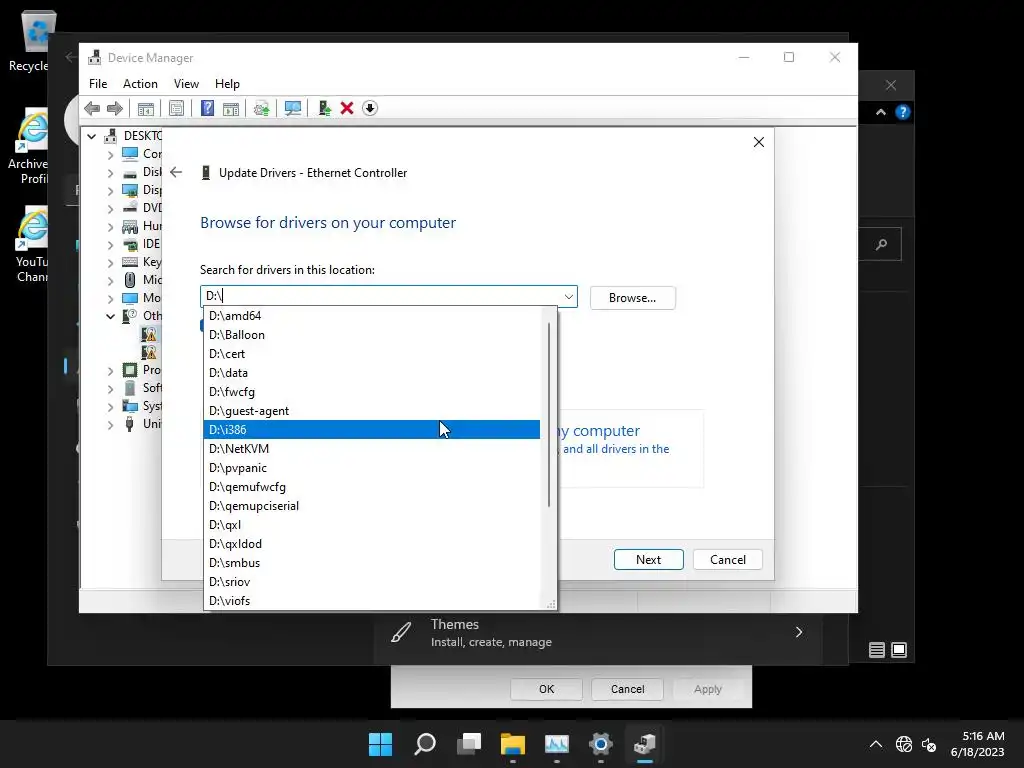Select D:\qxldod from the list
This screenshot has height=768, width=1024.
point(372,543)
